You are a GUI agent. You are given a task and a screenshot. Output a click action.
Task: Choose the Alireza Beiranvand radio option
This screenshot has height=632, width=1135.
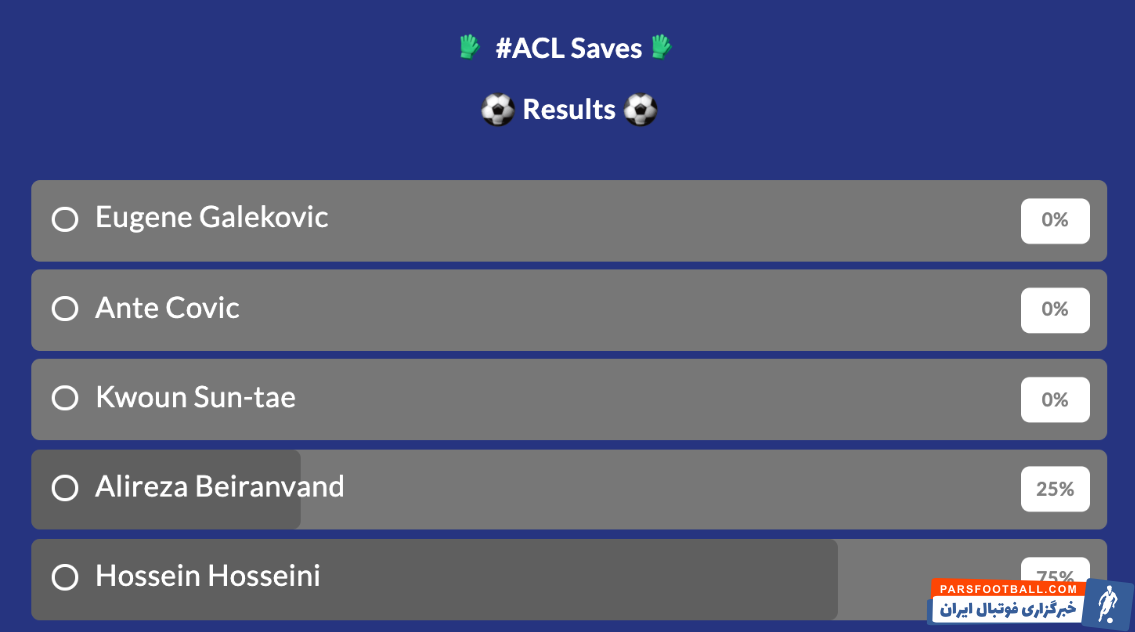click(65, 488)
